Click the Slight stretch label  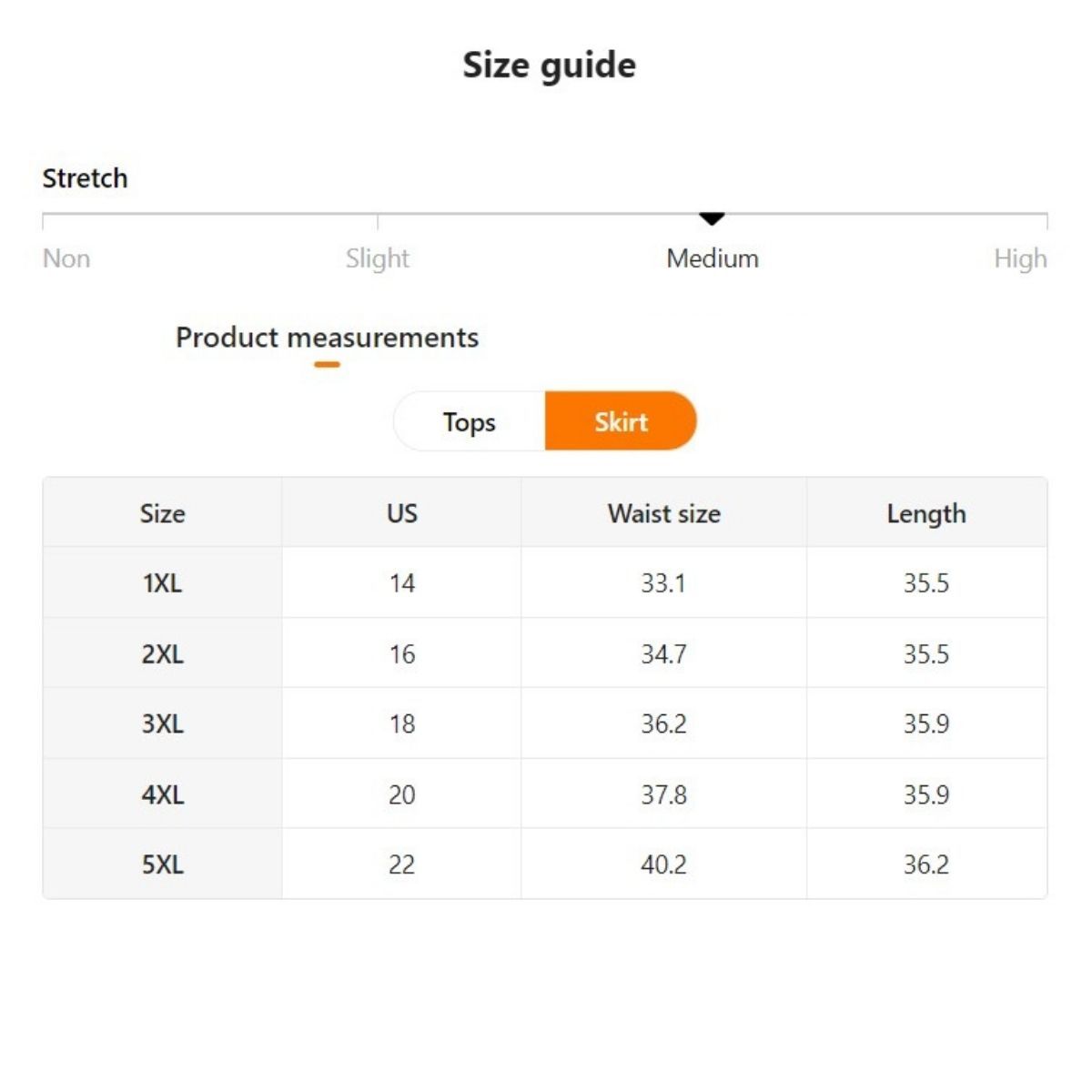[378, 258]
